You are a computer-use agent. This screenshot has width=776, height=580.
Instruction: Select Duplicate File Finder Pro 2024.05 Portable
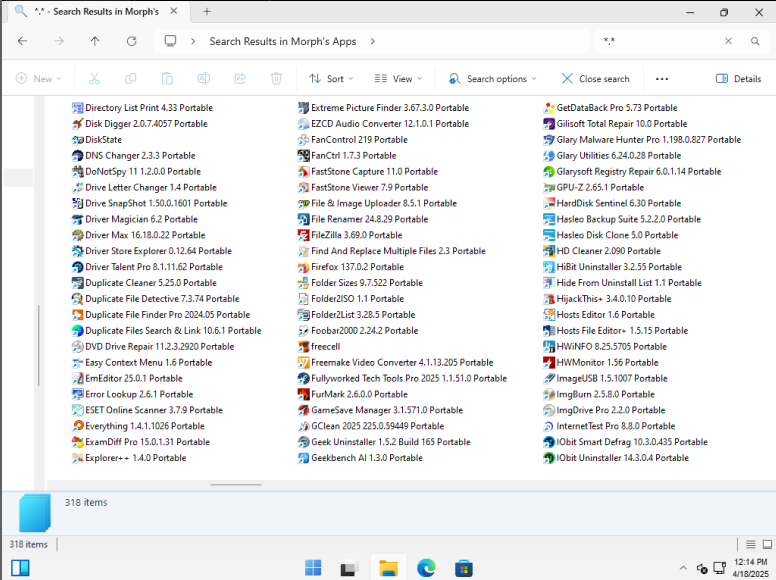pyautogui.click(x=161, y=315)
